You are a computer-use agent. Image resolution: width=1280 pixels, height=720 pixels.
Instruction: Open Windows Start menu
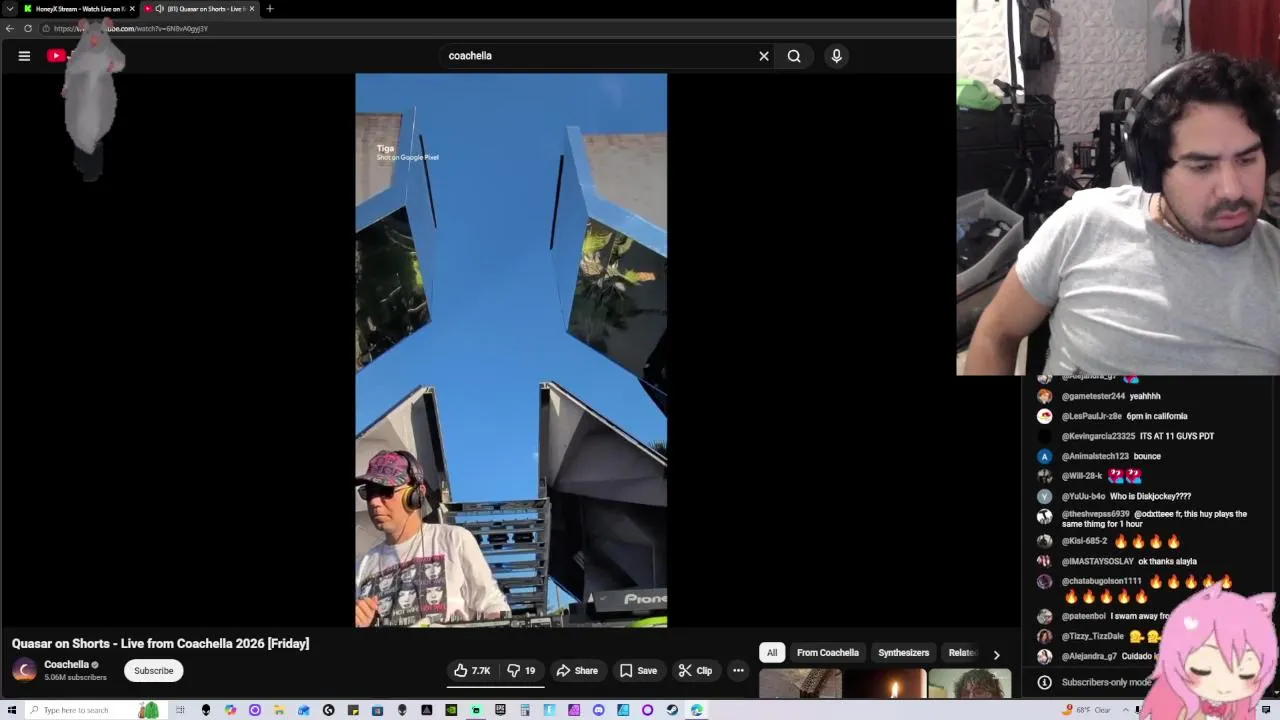coord(12,710)
